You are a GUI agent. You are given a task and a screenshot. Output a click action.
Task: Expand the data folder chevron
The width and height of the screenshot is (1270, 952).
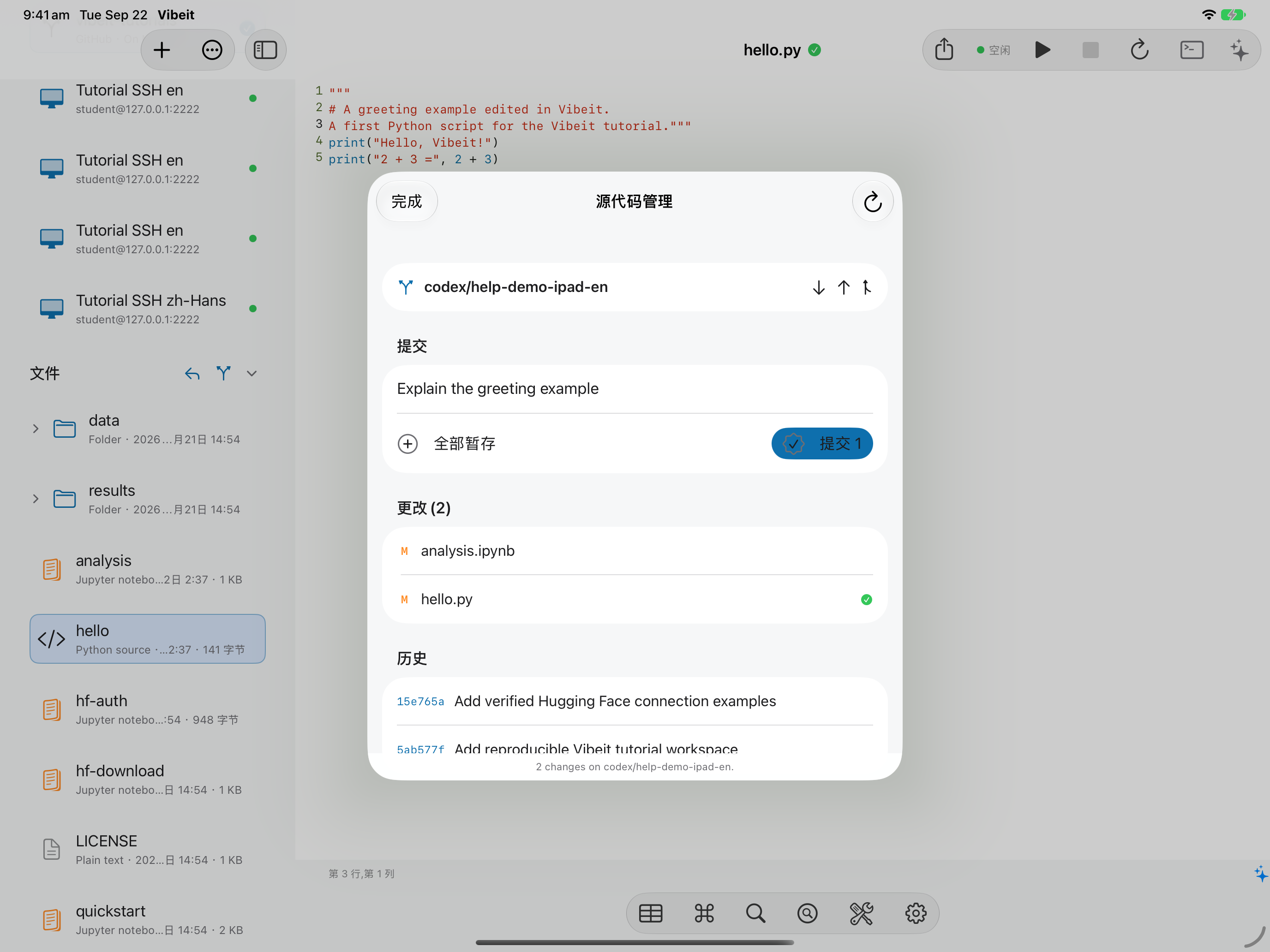[x=36, y=428]
